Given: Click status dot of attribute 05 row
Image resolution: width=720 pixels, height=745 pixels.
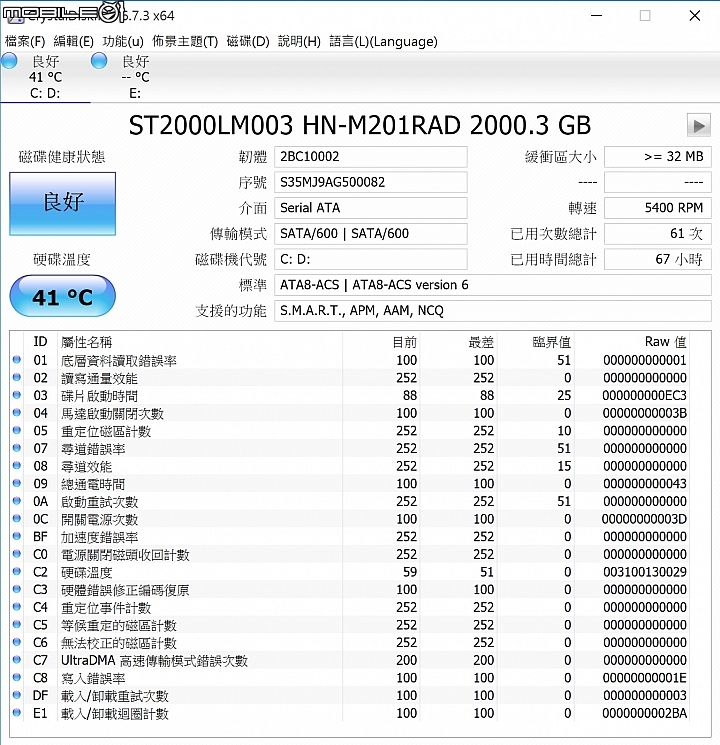Looking at the screenshot, I should pyautogui.click(x=17, y=430).
